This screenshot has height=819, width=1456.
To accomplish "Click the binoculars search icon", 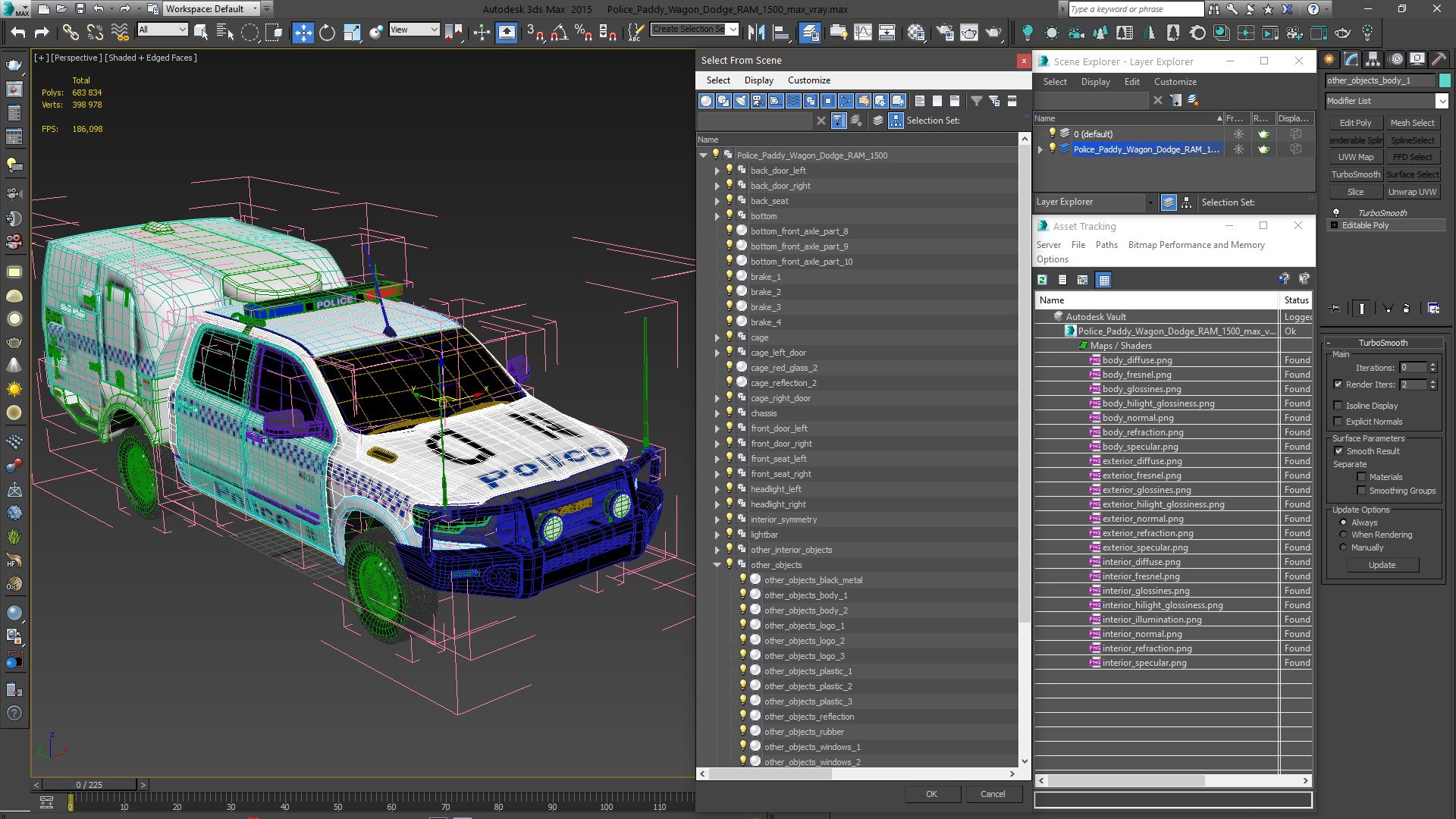I will click(1214, 9).
